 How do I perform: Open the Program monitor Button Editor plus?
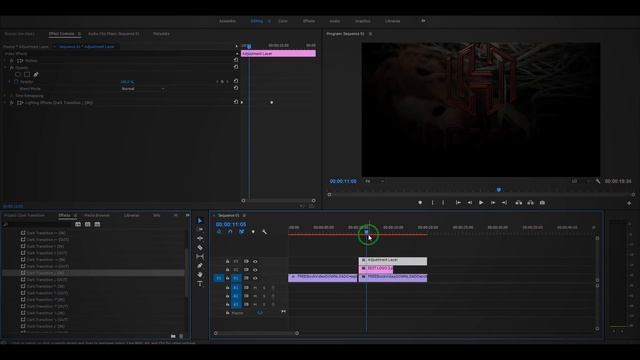coord(629,203)
